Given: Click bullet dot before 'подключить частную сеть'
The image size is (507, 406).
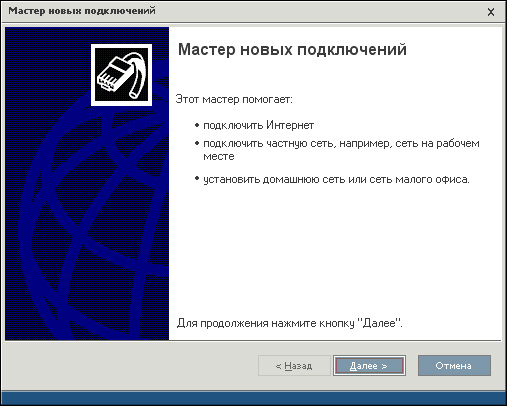Looking at the screenshot, I should coord(197,144).
